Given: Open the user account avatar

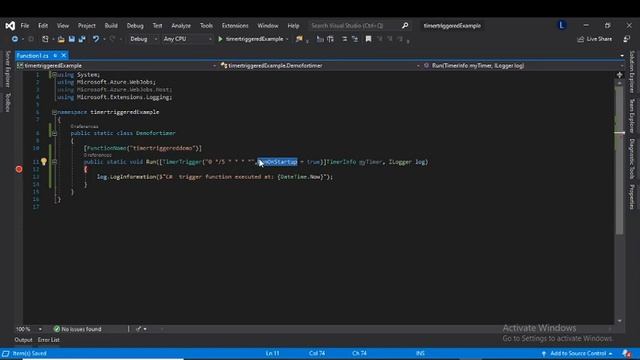Looking at the screenshot, I should tap(562, 25).
